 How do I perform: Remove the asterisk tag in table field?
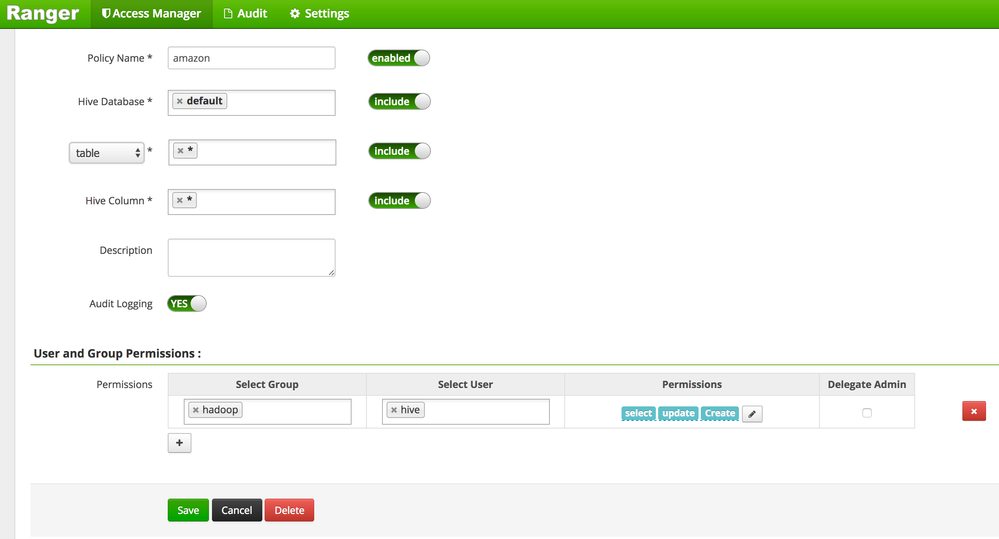pos(180,151)
